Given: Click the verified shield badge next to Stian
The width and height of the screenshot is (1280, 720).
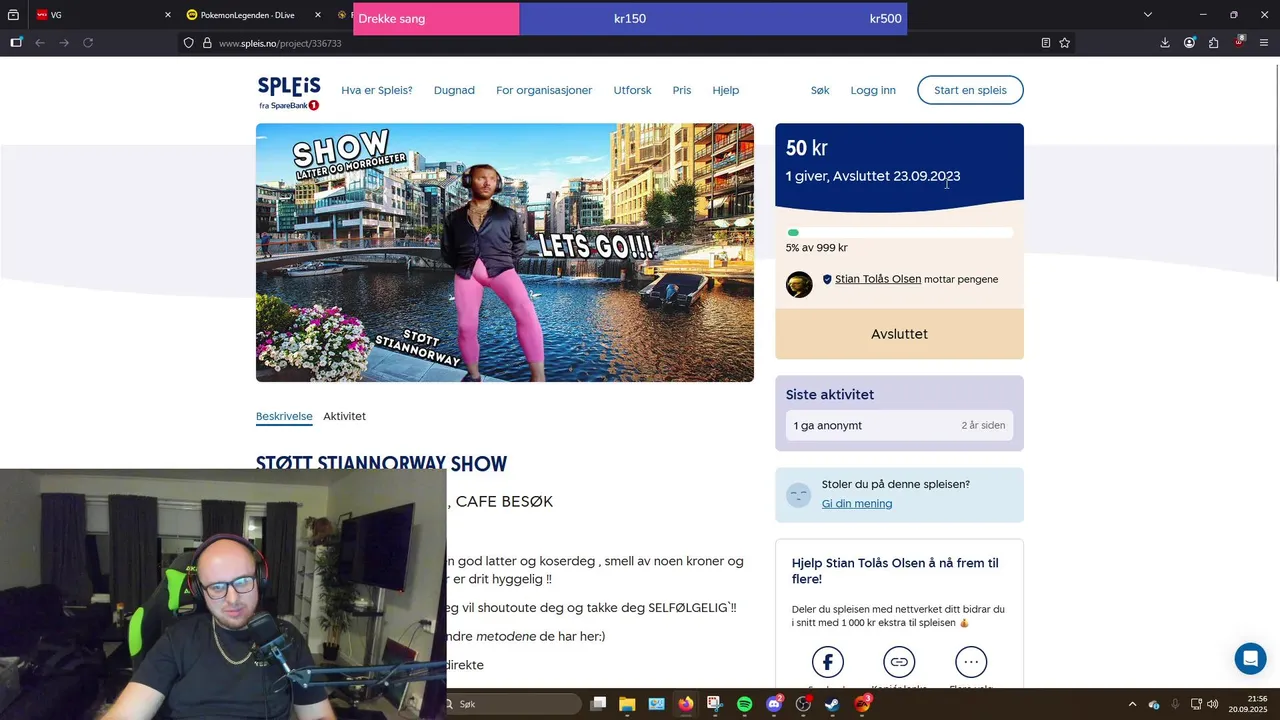Looking at the screenshot, I should (x=827, y=280).
